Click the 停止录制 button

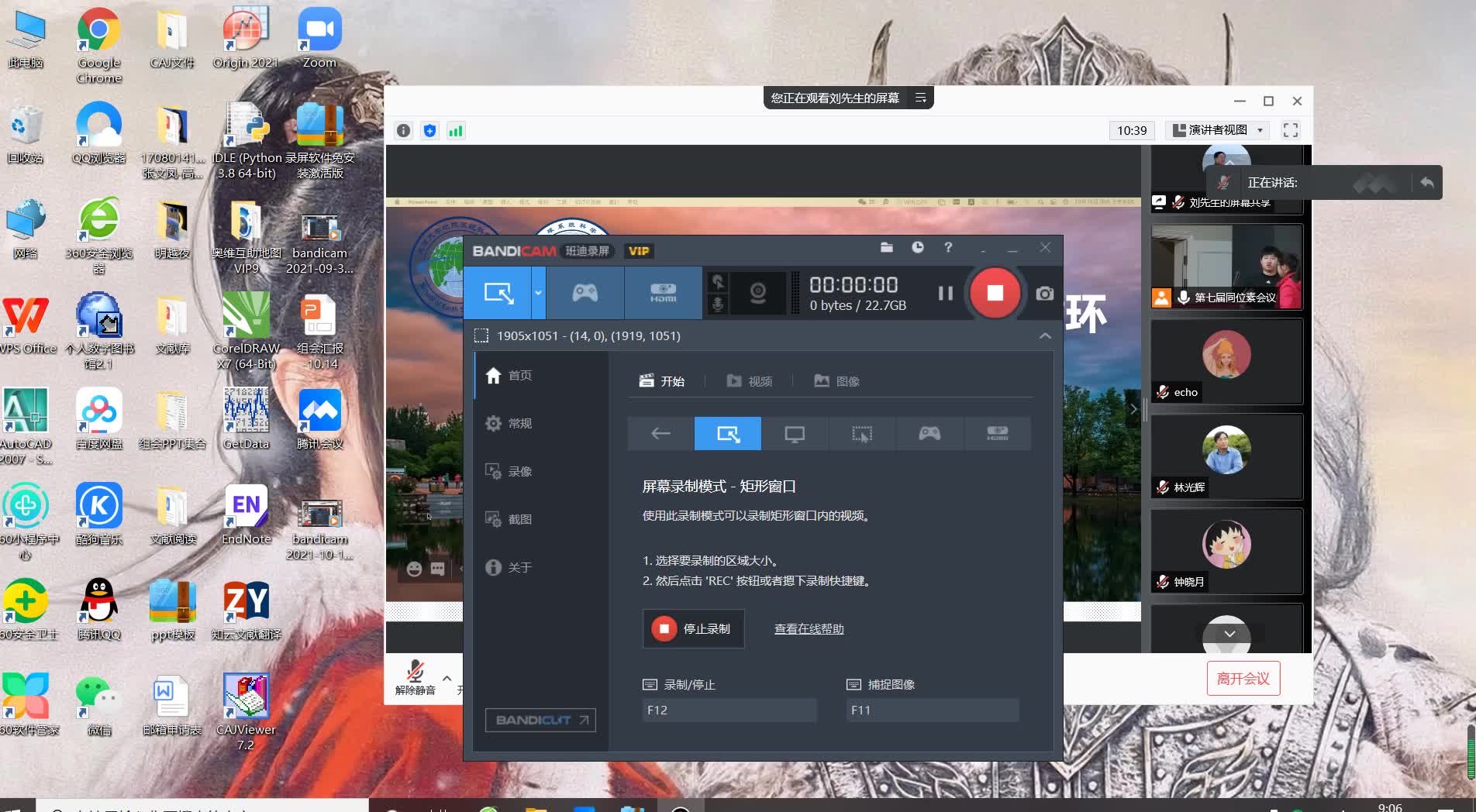693,628
